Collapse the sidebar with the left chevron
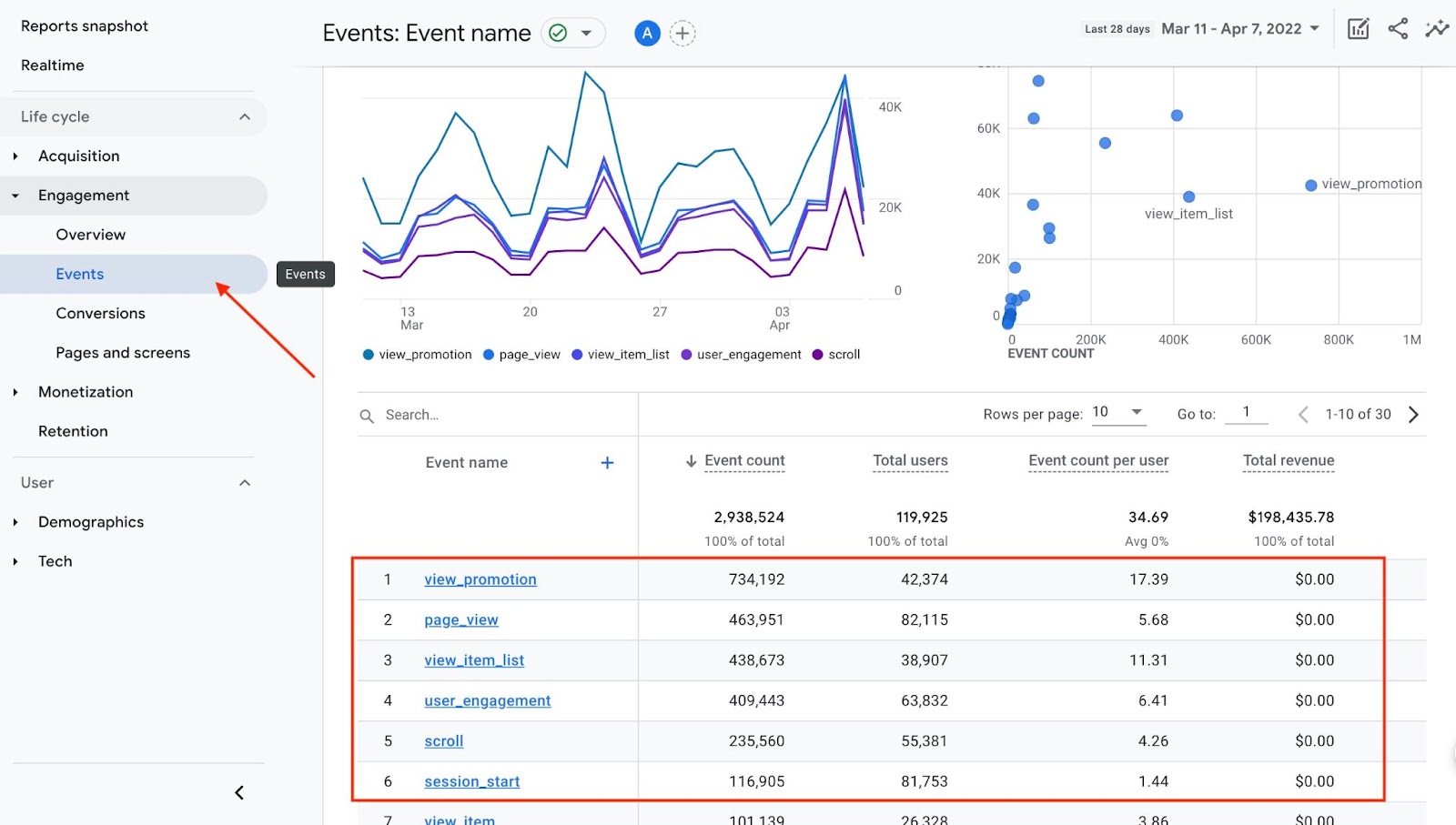 [x=239, y=793]
